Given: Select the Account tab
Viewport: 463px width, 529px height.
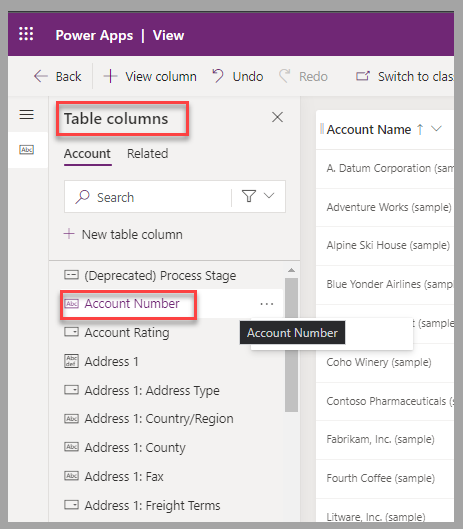Looking at the screenshot, I should 87,154.
